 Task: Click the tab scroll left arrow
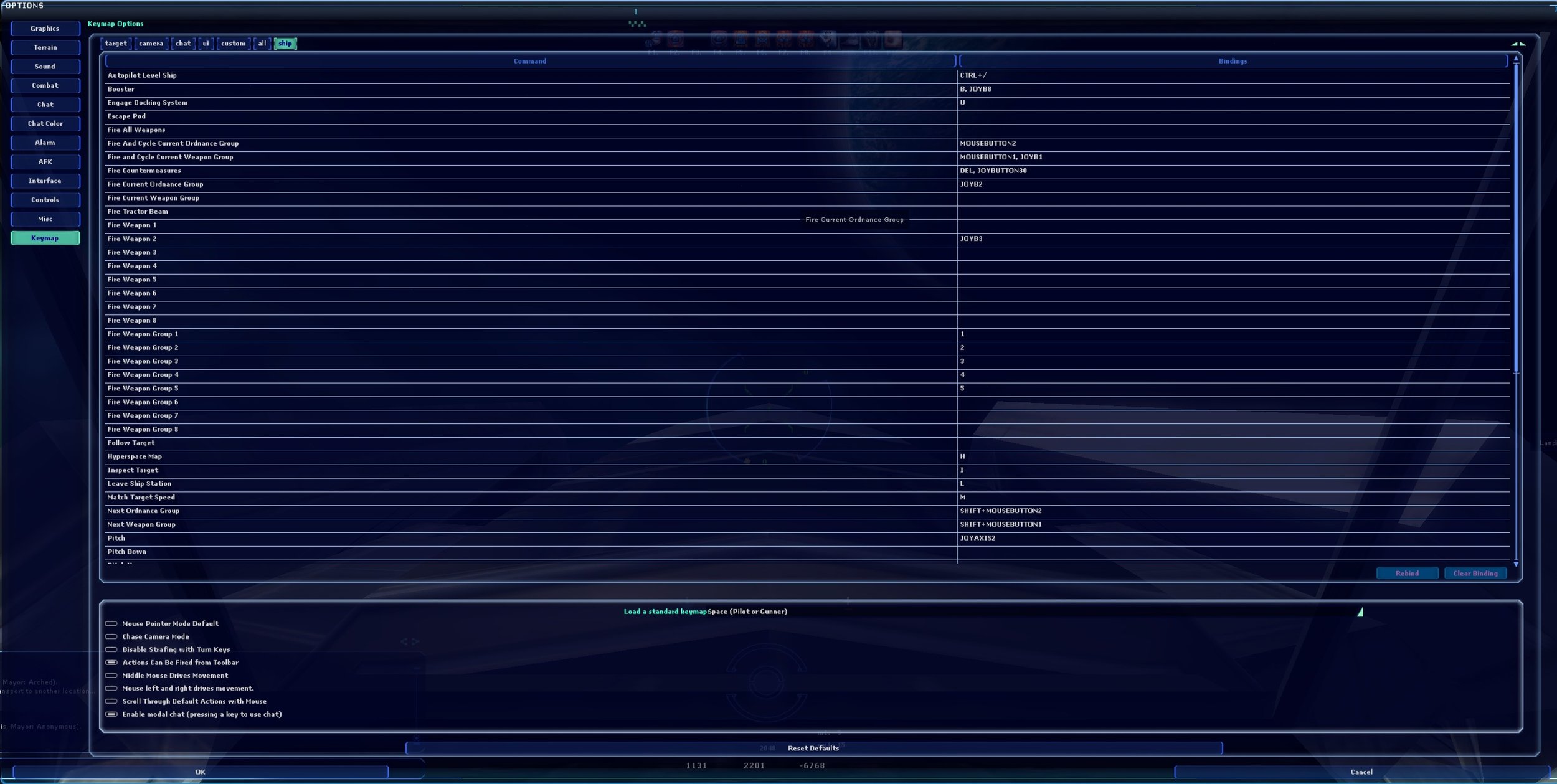[x=1513, y=44]
